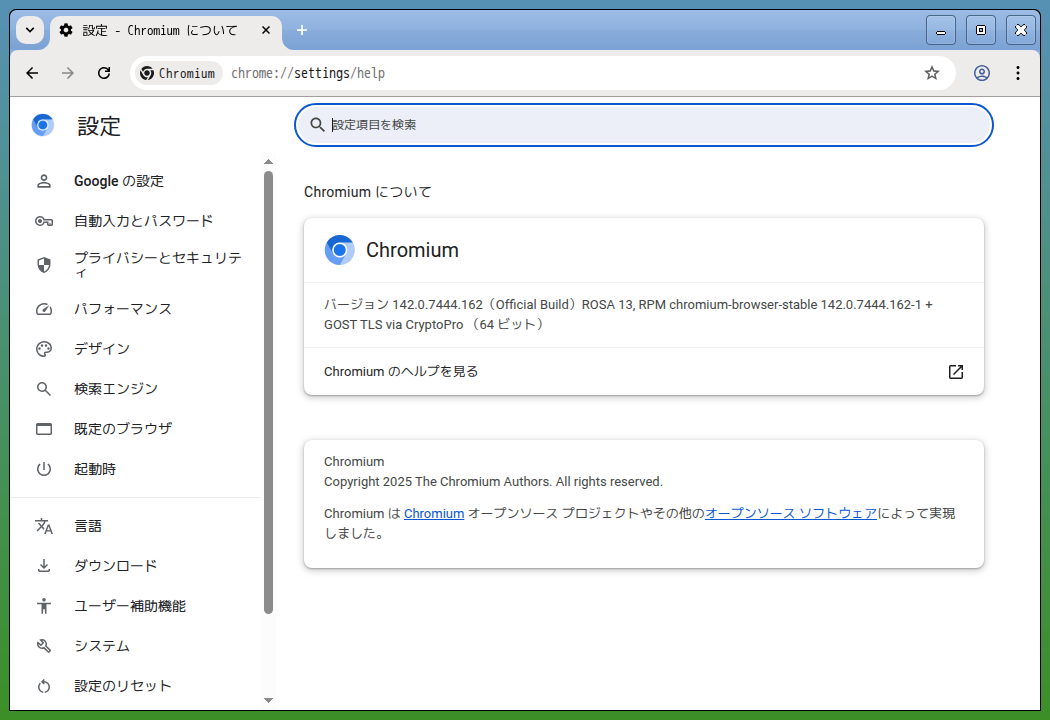Click the person icon for Google の設定
Image resolution: width=1050 pixels, height=720 pixels.
coord(44,182)
